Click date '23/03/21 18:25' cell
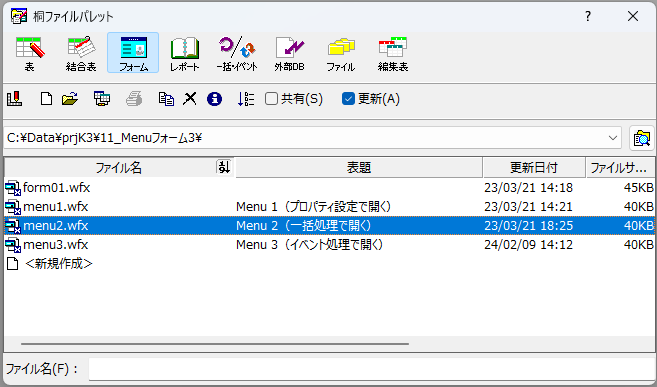657x387 pixels. [528, 226]
